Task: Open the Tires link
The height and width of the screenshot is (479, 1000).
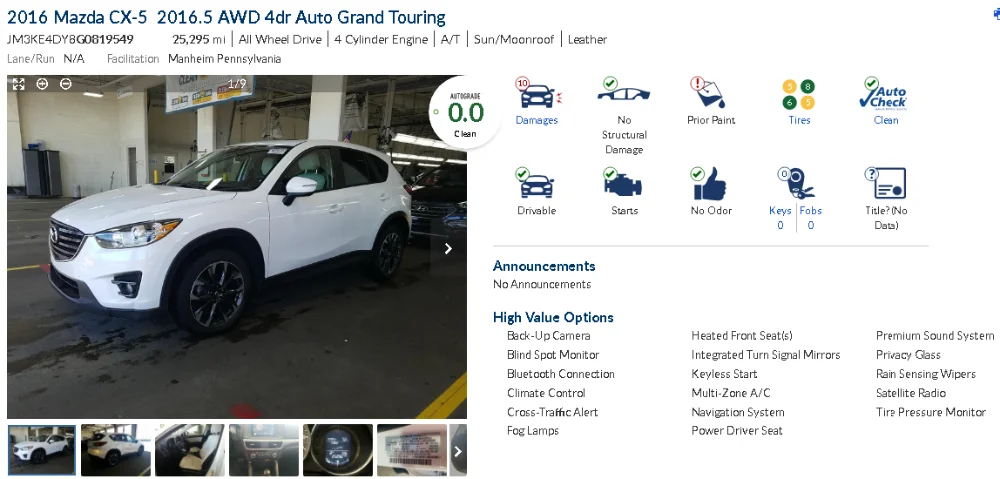Action: point(799,120)
